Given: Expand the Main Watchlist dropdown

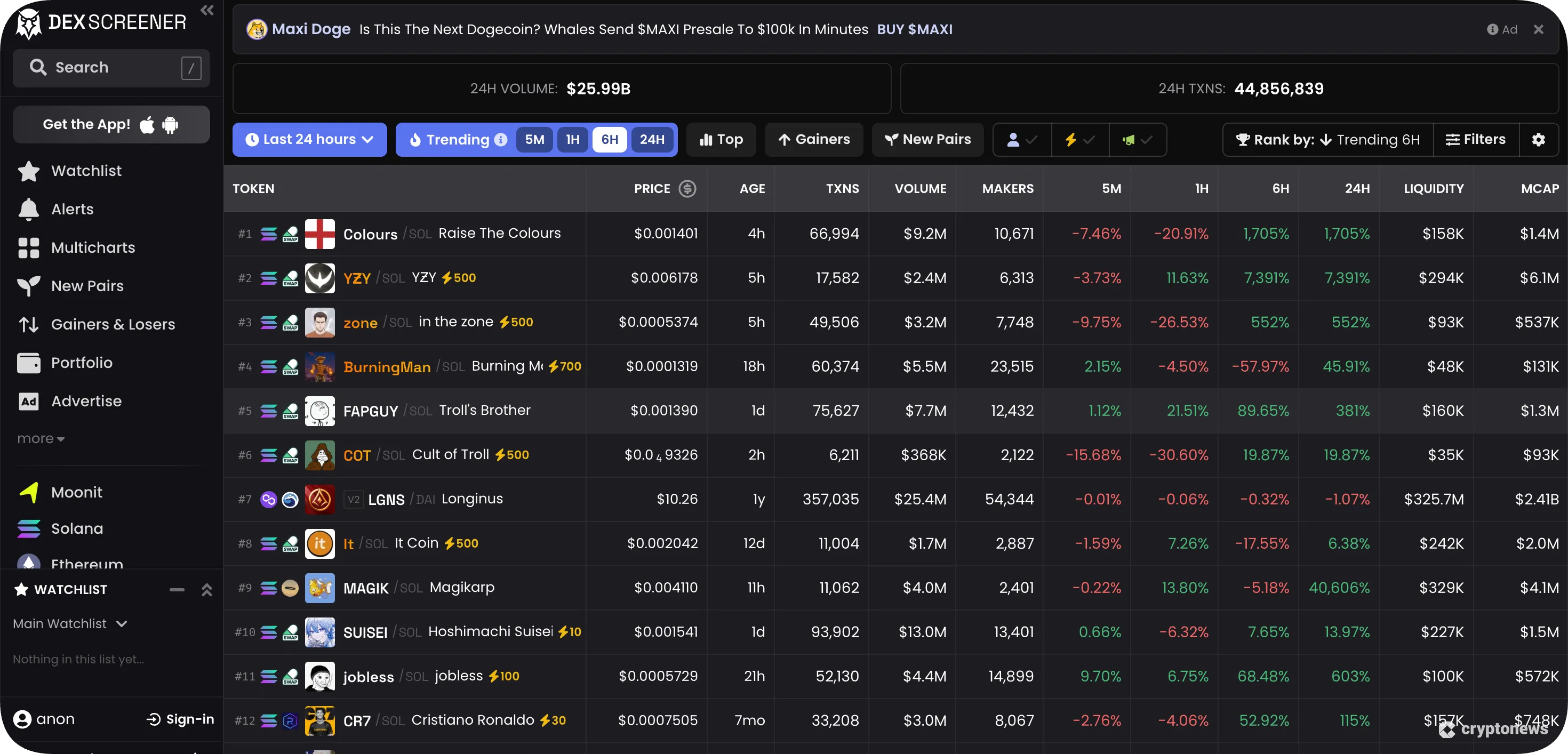Looking at the screenshot, I should coord(69,623).
